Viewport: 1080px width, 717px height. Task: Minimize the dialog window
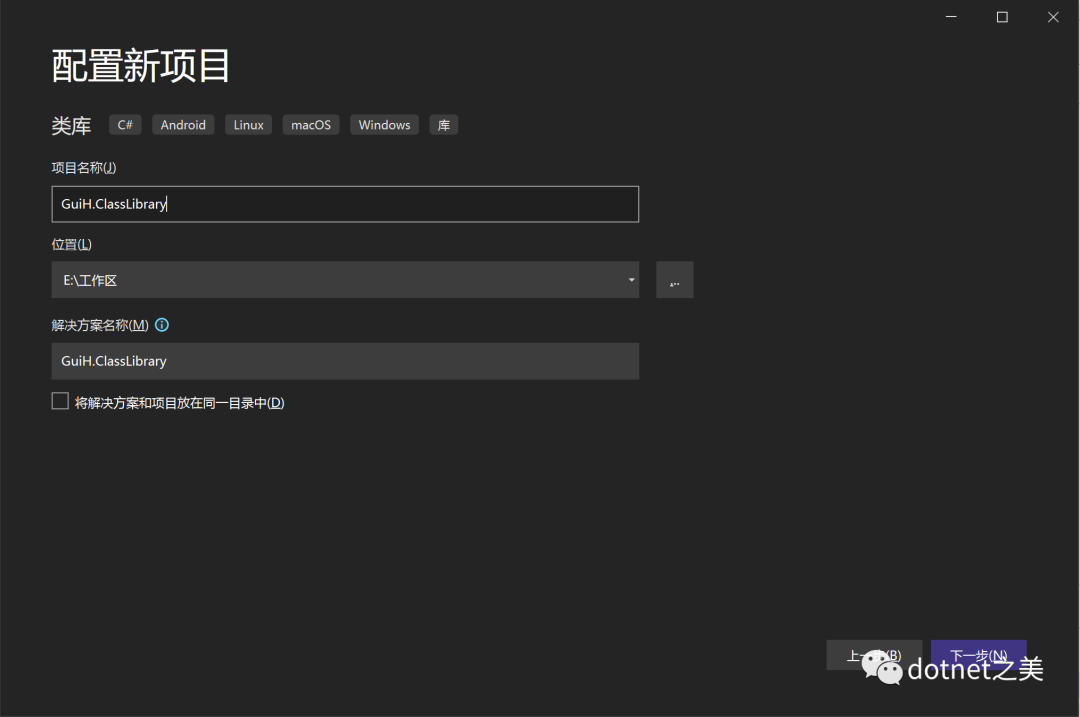coord(951,17)
